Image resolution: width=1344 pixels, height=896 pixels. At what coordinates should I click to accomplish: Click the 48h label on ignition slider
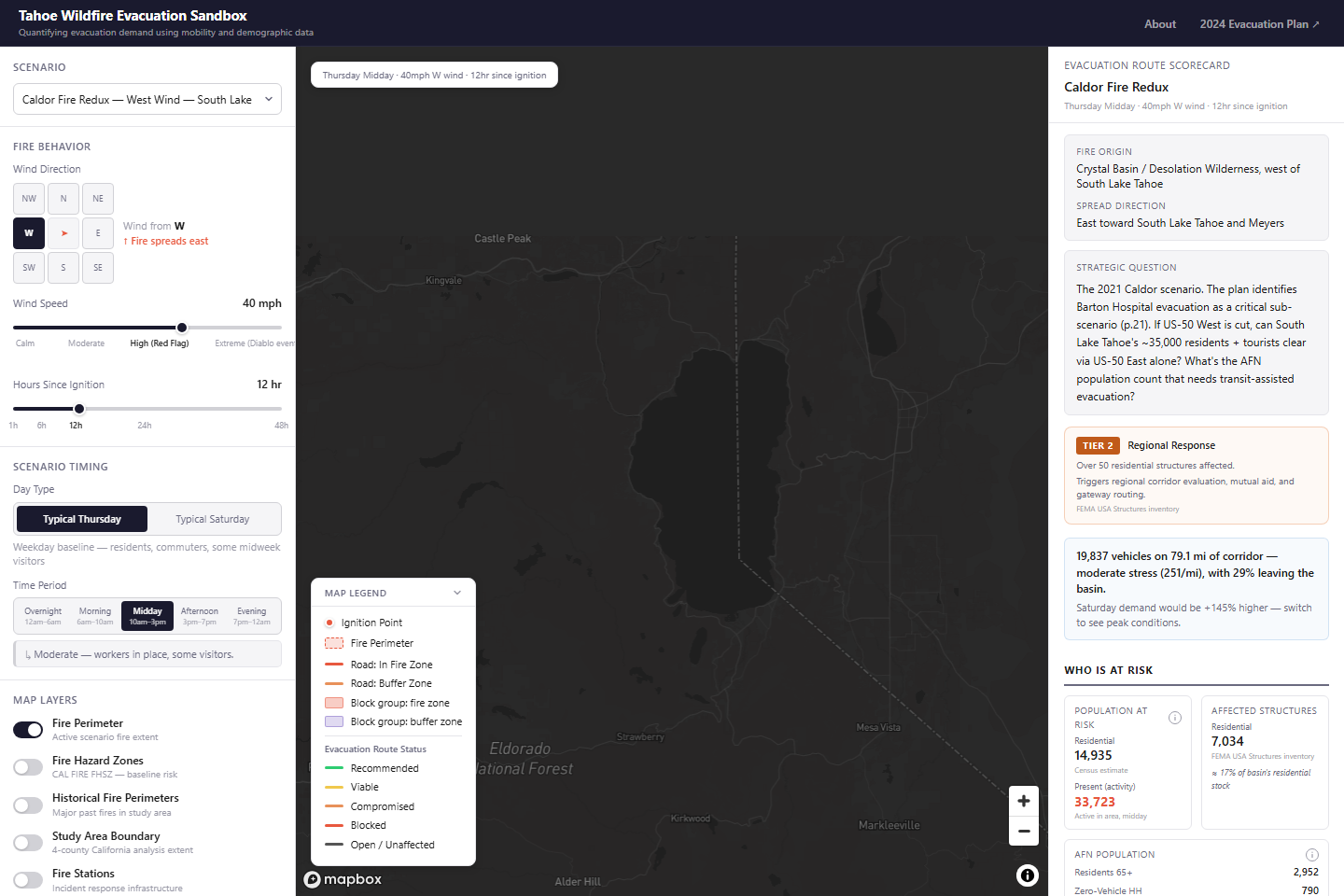tap(281, 426)
